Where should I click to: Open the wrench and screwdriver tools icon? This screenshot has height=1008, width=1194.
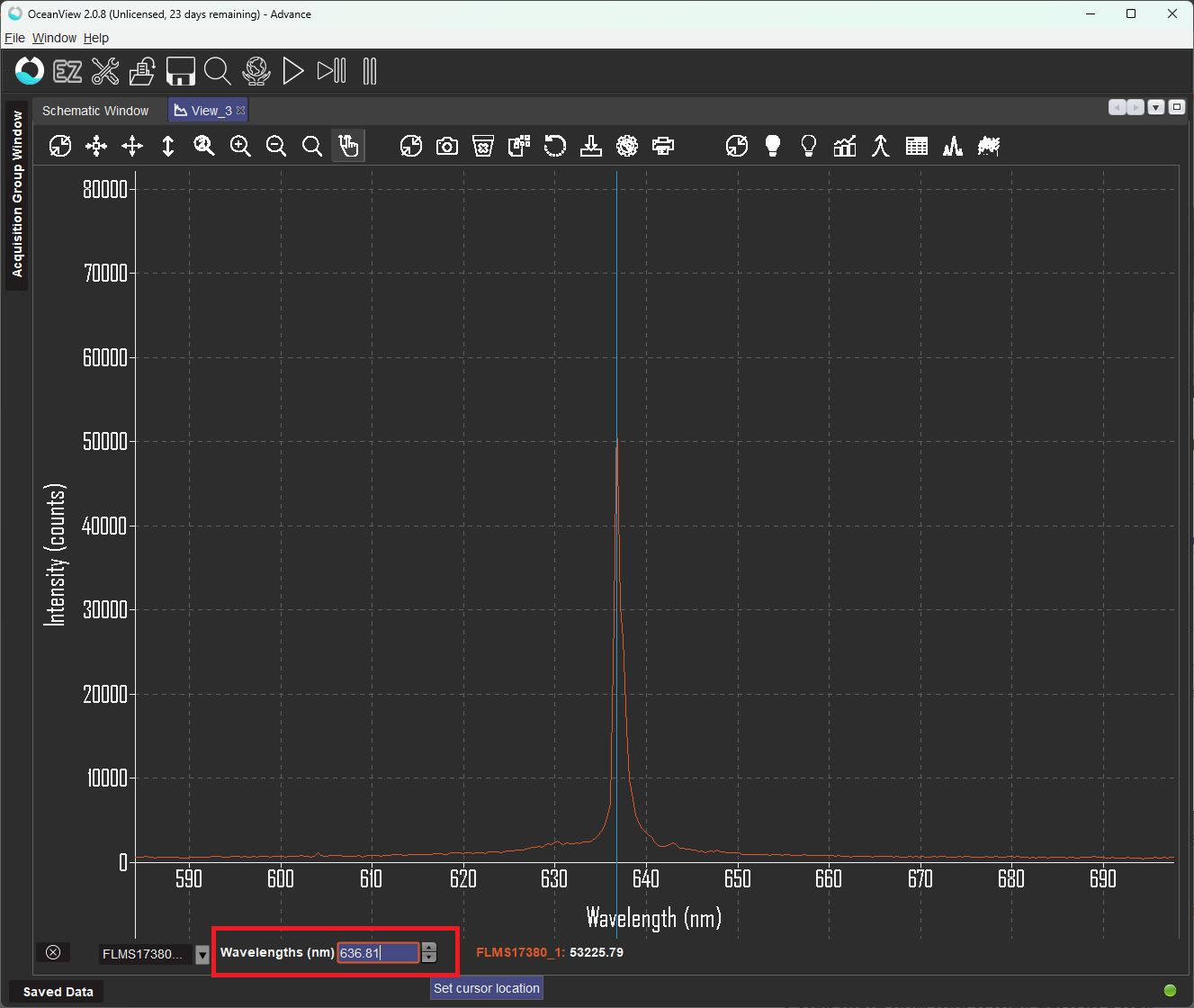[105, 71]
